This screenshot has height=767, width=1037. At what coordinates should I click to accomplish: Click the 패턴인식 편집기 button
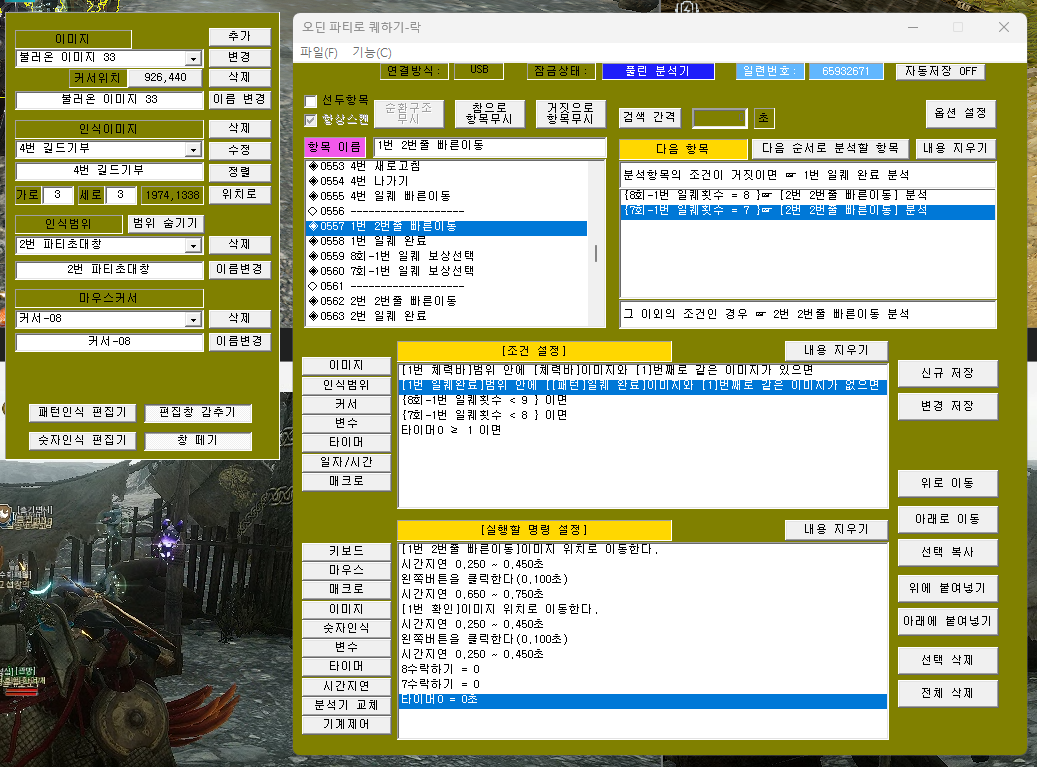click(82, 413)
